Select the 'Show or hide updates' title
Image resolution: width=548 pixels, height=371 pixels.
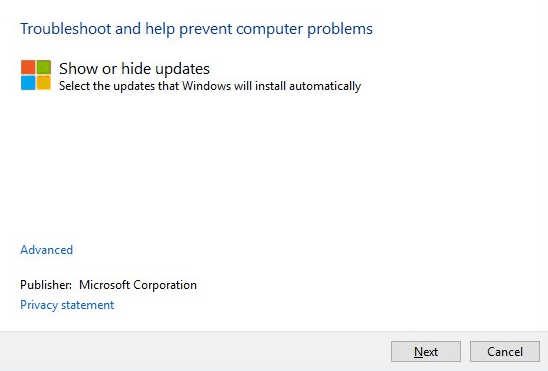(134, 68)
